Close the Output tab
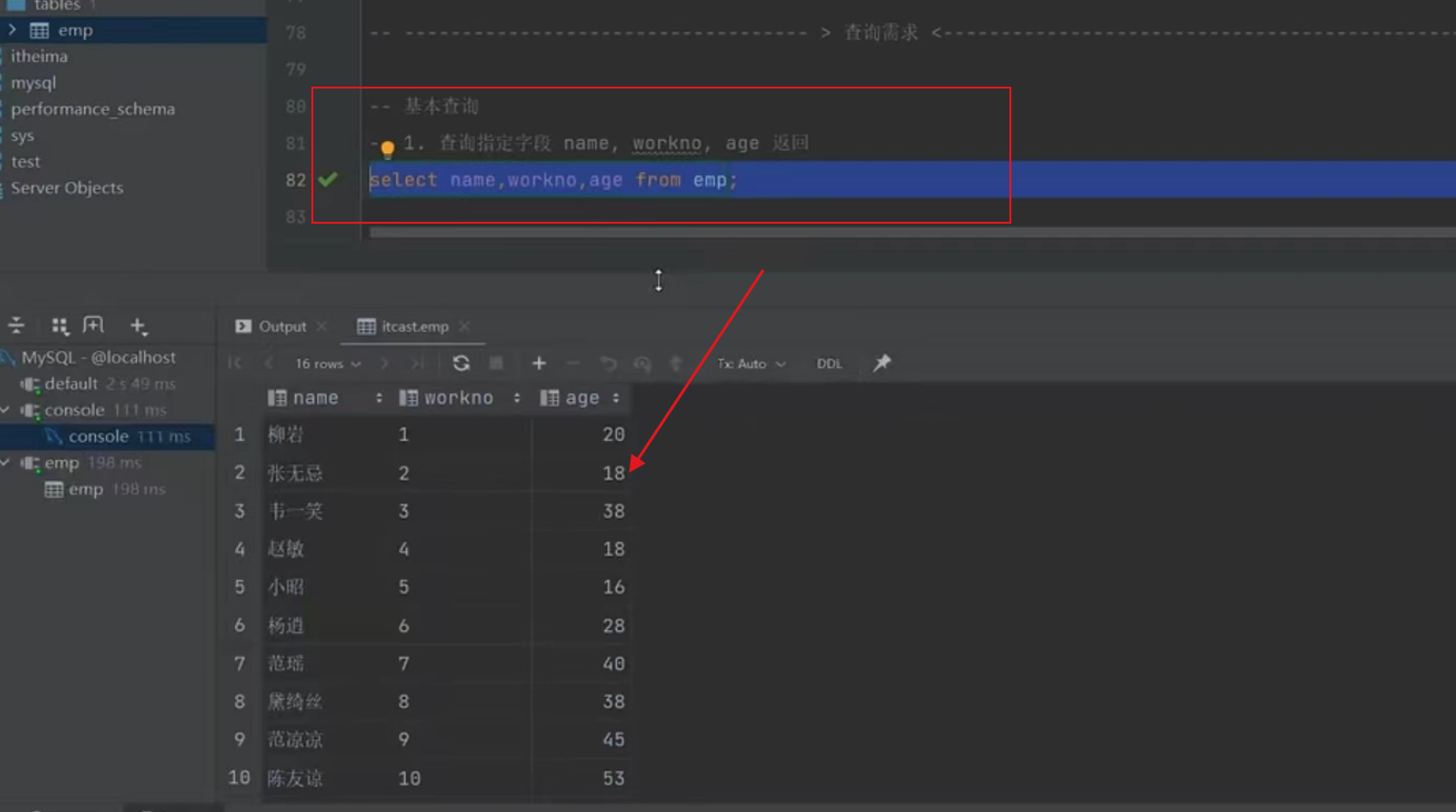Screen dimensions: 1456x812 coord(322,327)
